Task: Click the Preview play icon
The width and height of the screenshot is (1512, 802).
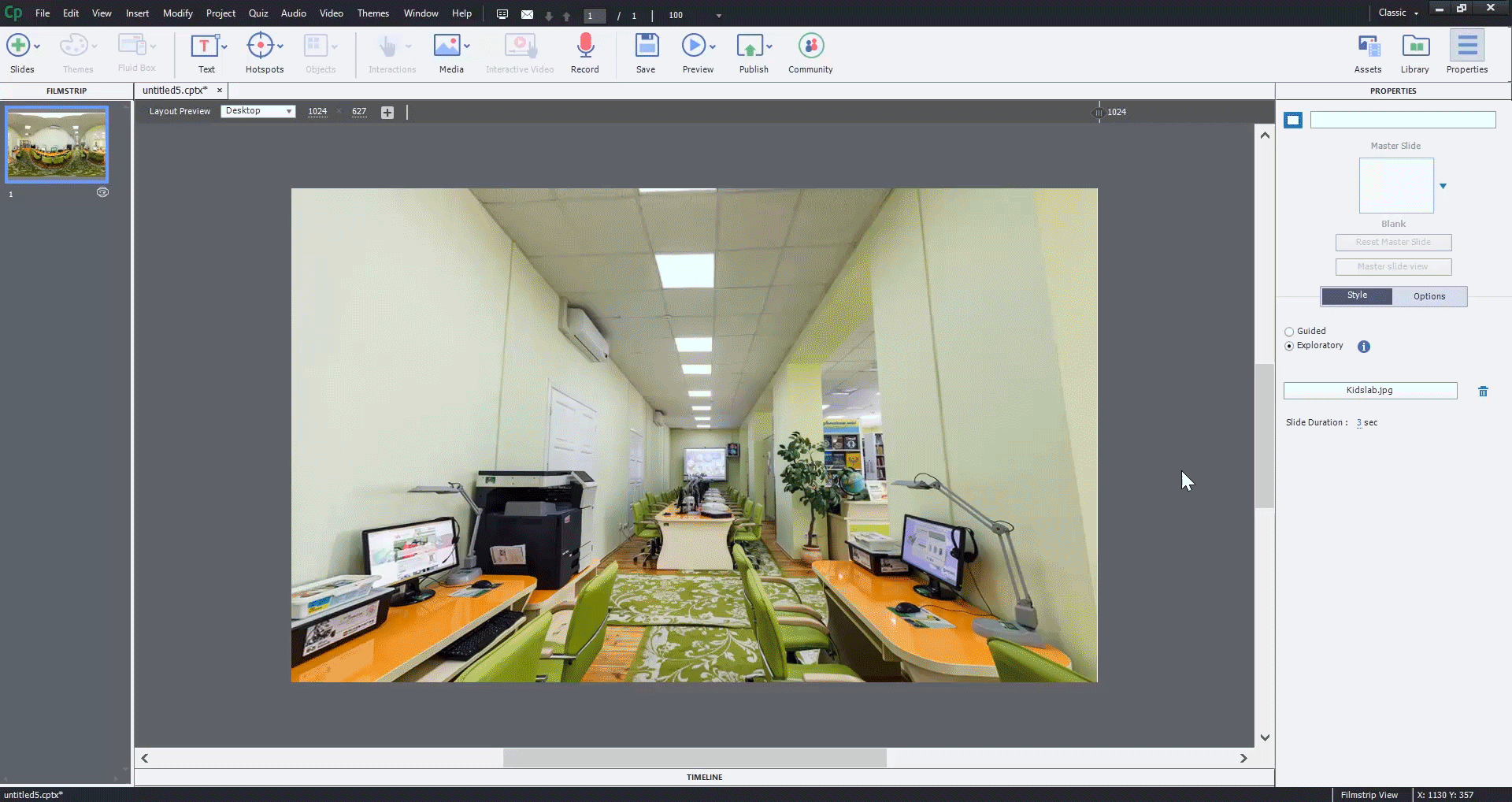Action: pos(693,46)
